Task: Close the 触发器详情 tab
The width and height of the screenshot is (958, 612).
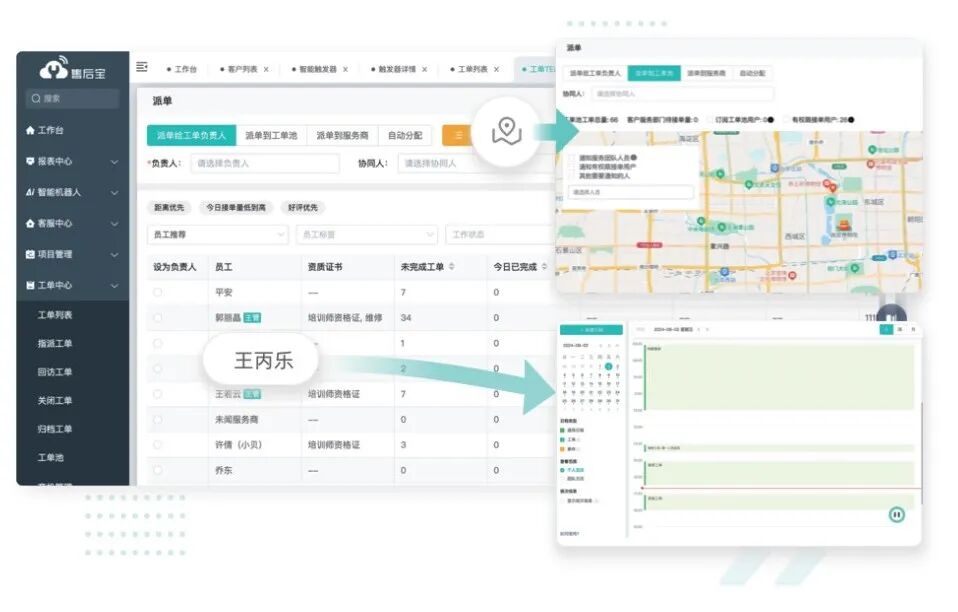Action: pos(425,70)
